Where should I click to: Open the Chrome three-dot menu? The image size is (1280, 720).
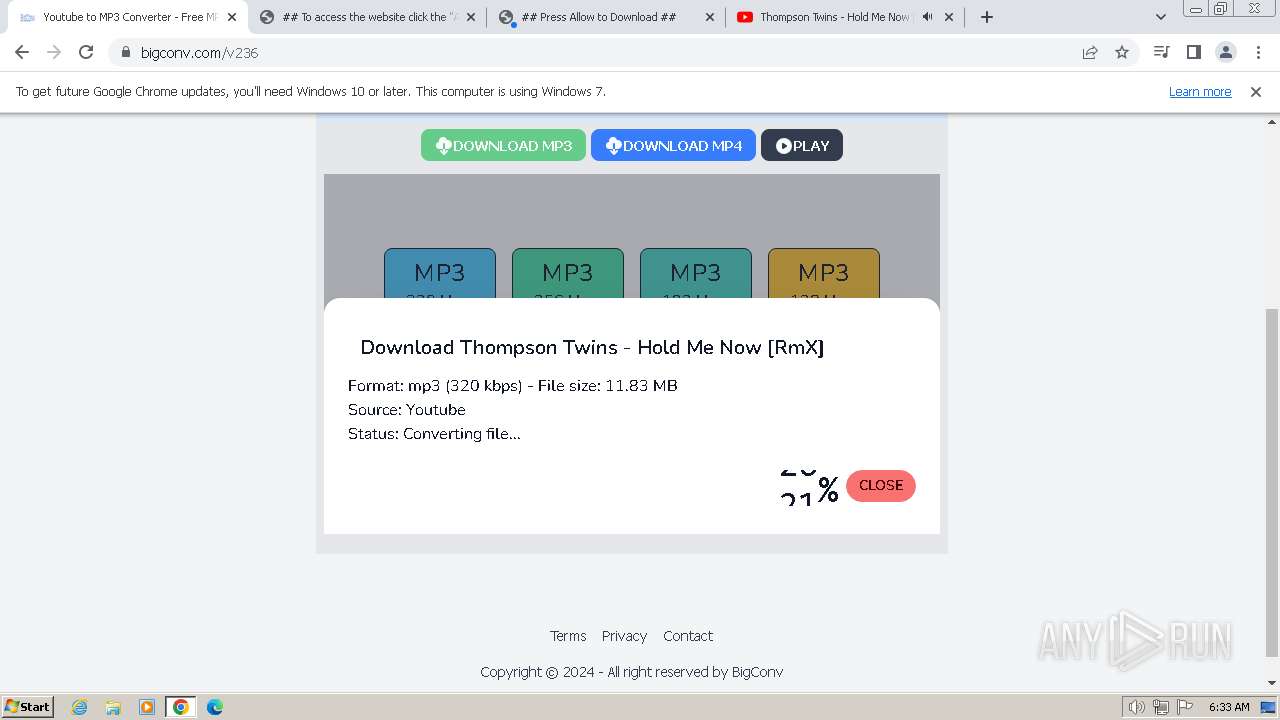point(1258,52)
